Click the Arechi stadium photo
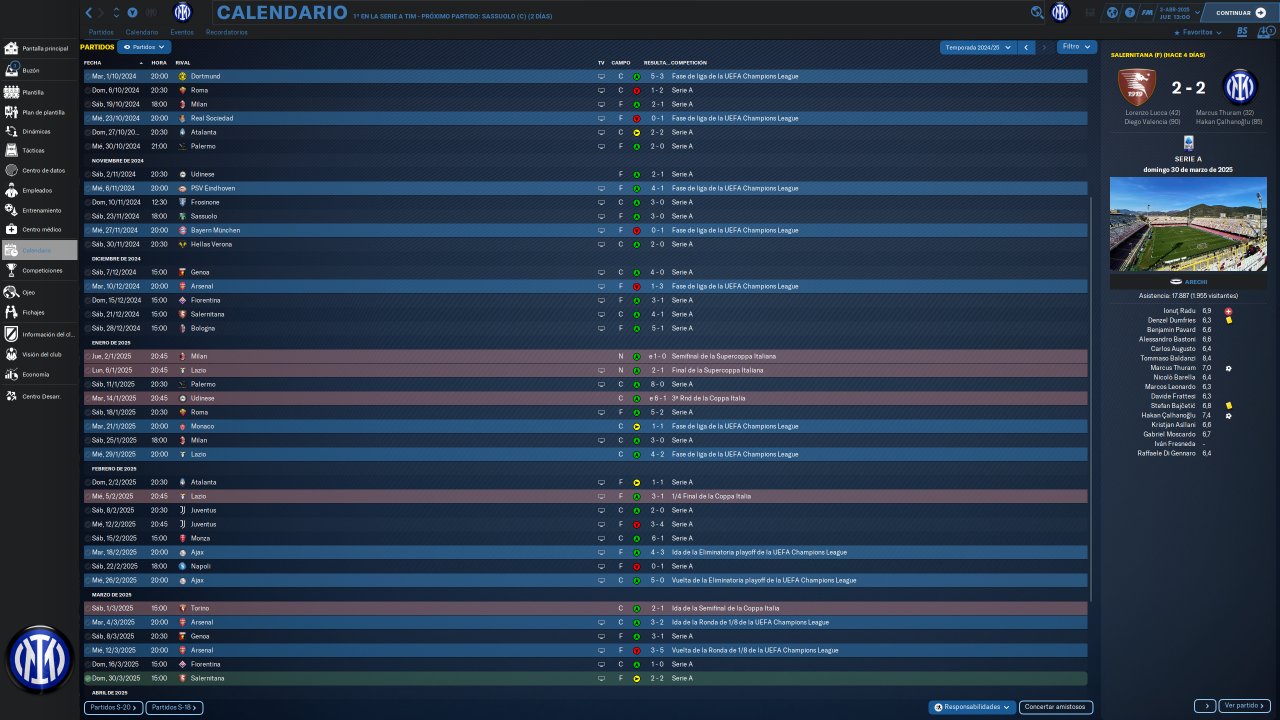The width and height of the screenshot is (1280, 720). point(1189,225)
